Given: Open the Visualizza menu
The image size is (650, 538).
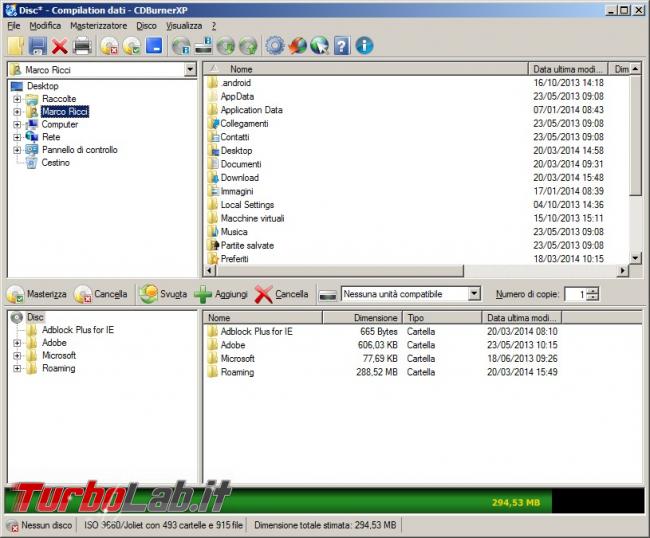Looking at the screenshot, I should tap(184, 26).
